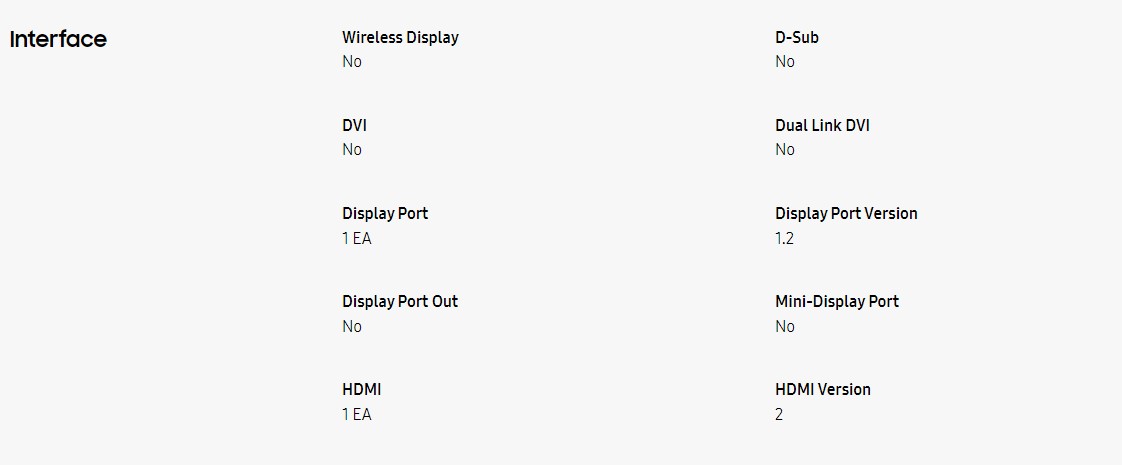Click the Mini-Display Port label
The height and width of the screenshot is (465, 1122).
(x=836, y=301)
